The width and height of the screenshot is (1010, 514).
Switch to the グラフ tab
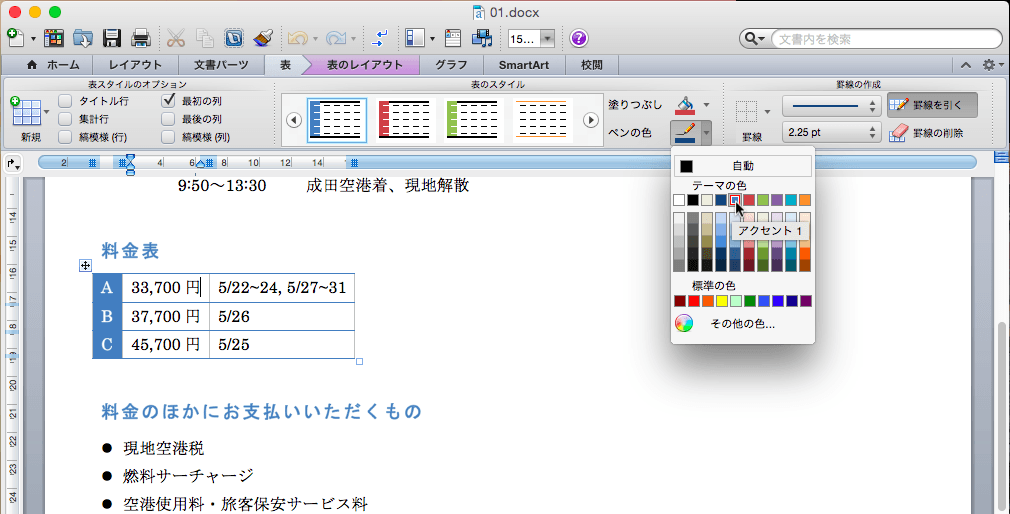coord(451,65)
